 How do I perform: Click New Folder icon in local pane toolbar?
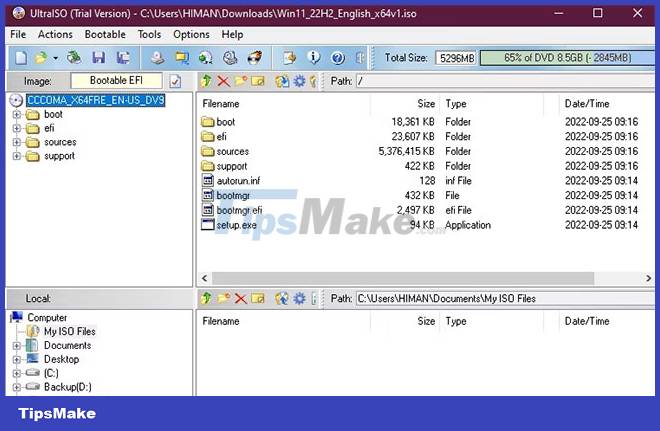click(223, 298)
